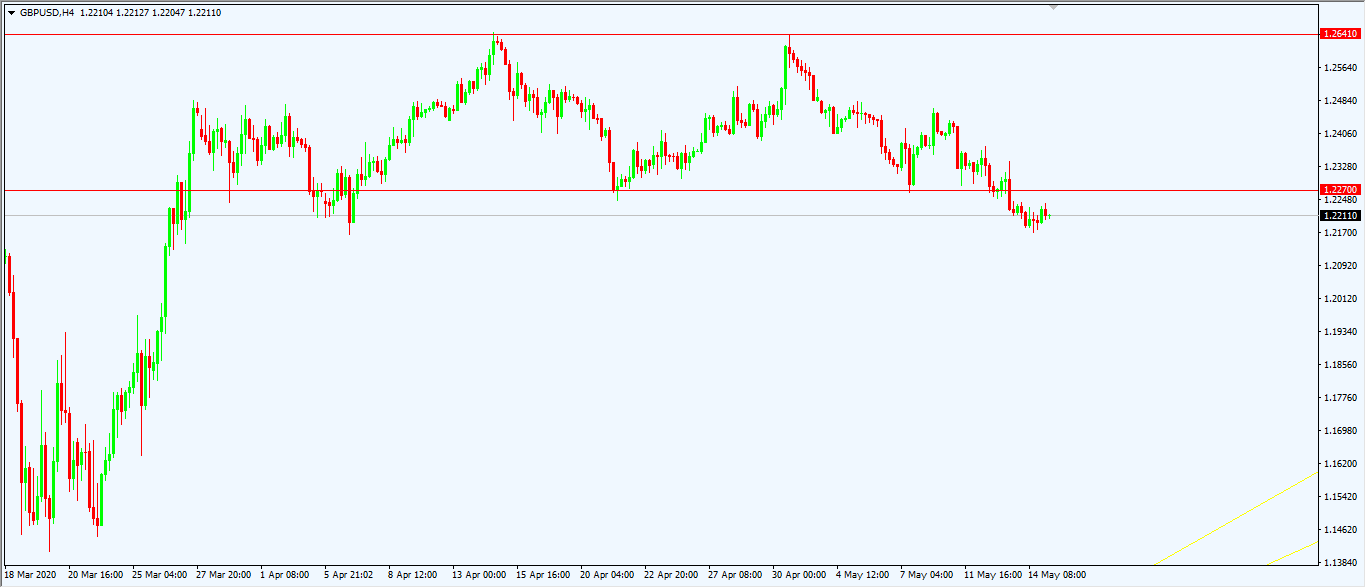Click the 11 May 16:00 time label
Viewport: 1366px width, 588px height.
[x=993, y=575]
